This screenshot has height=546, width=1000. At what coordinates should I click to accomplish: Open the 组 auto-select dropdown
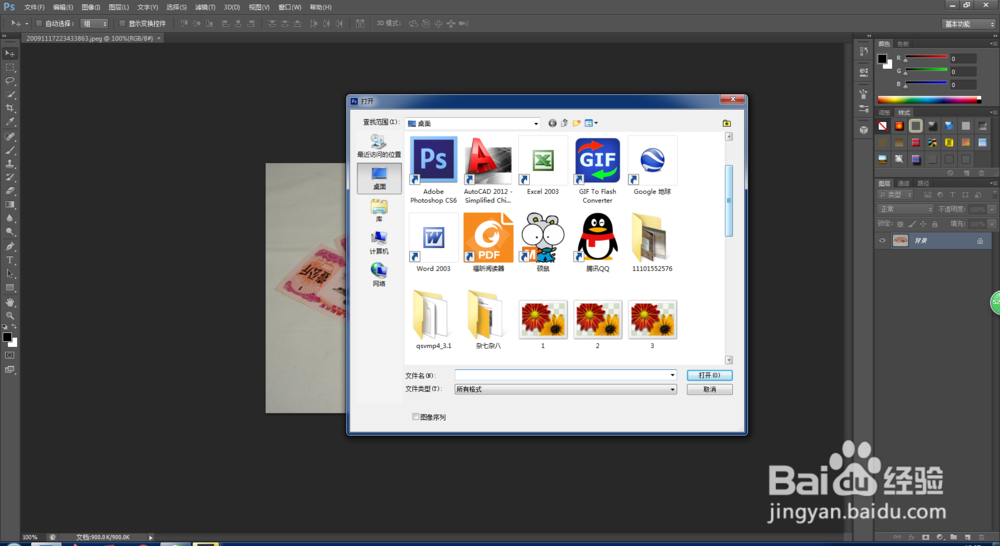click(94, 24)
